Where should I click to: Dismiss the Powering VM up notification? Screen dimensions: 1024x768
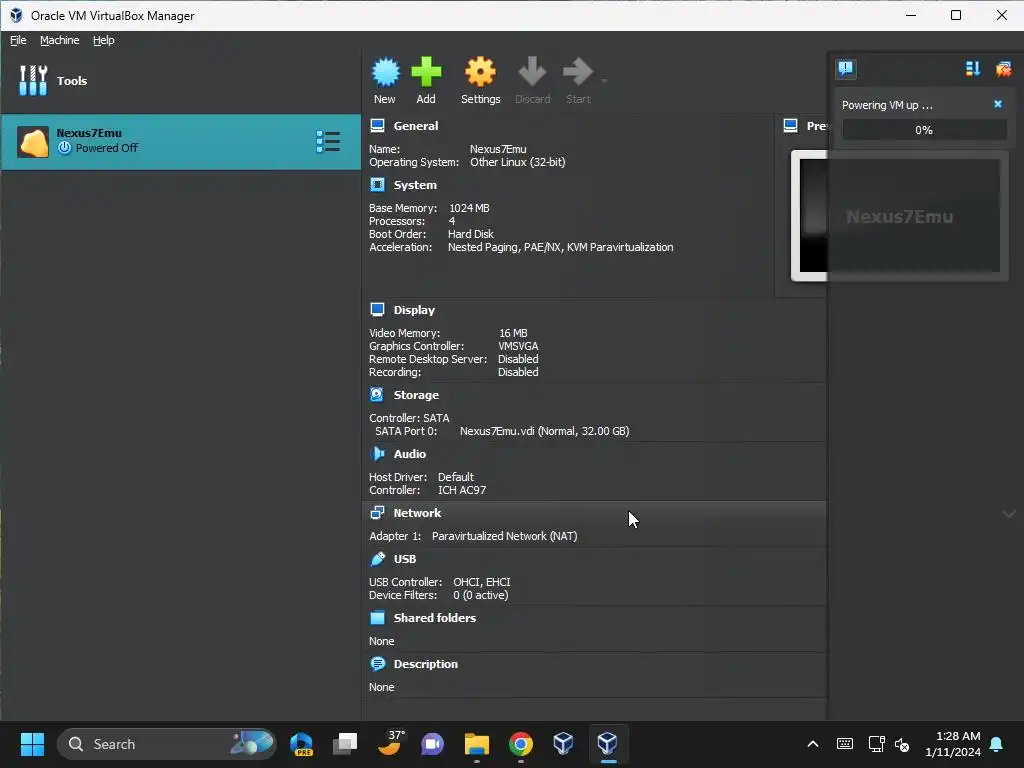[998, 104]
